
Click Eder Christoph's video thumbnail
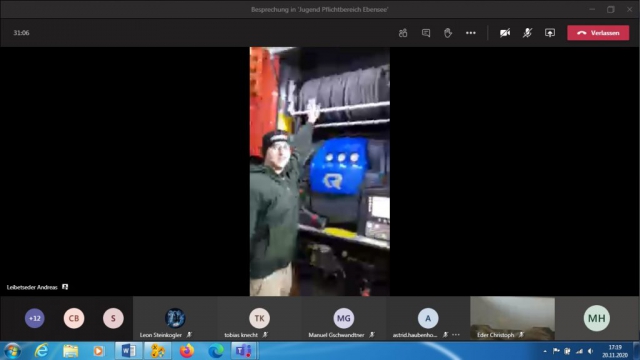click(512, 318)
